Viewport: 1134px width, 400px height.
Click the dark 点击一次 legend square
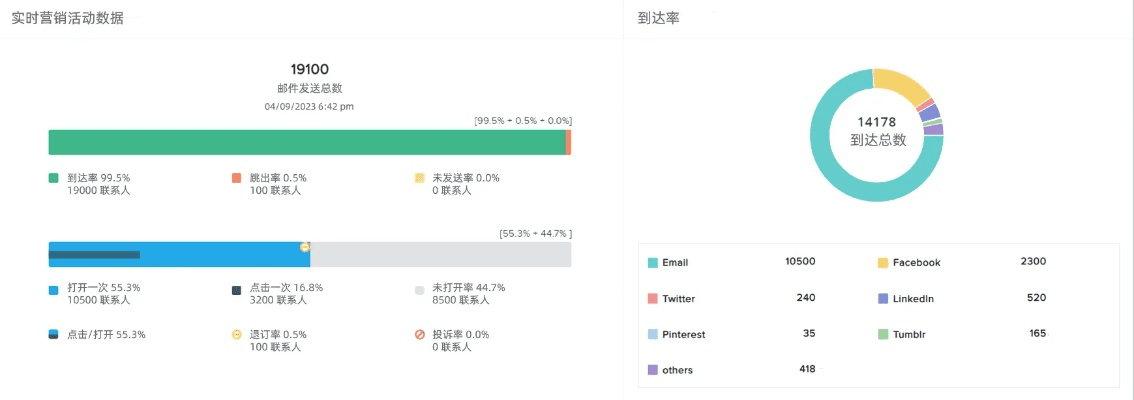pyautogui.click(x=237, y=290)
